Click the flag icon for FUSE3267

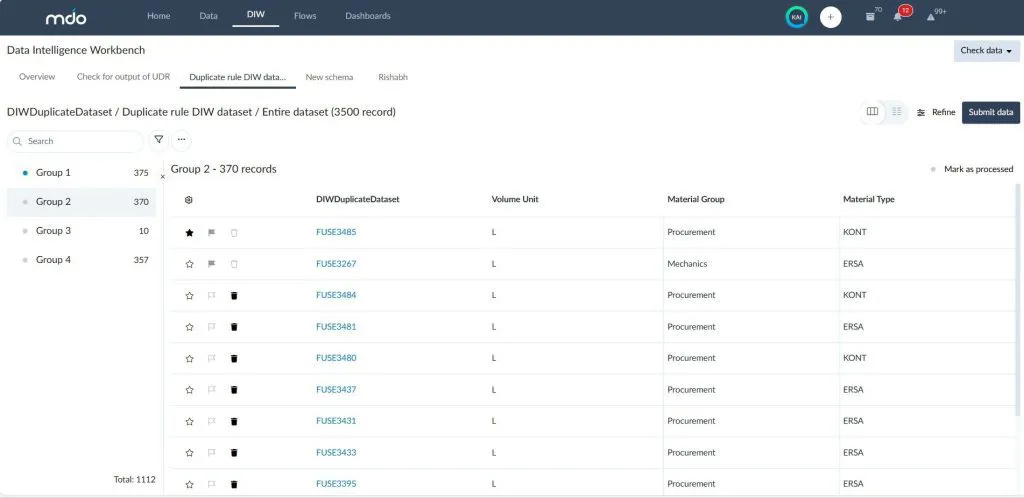tap(211, 264)
